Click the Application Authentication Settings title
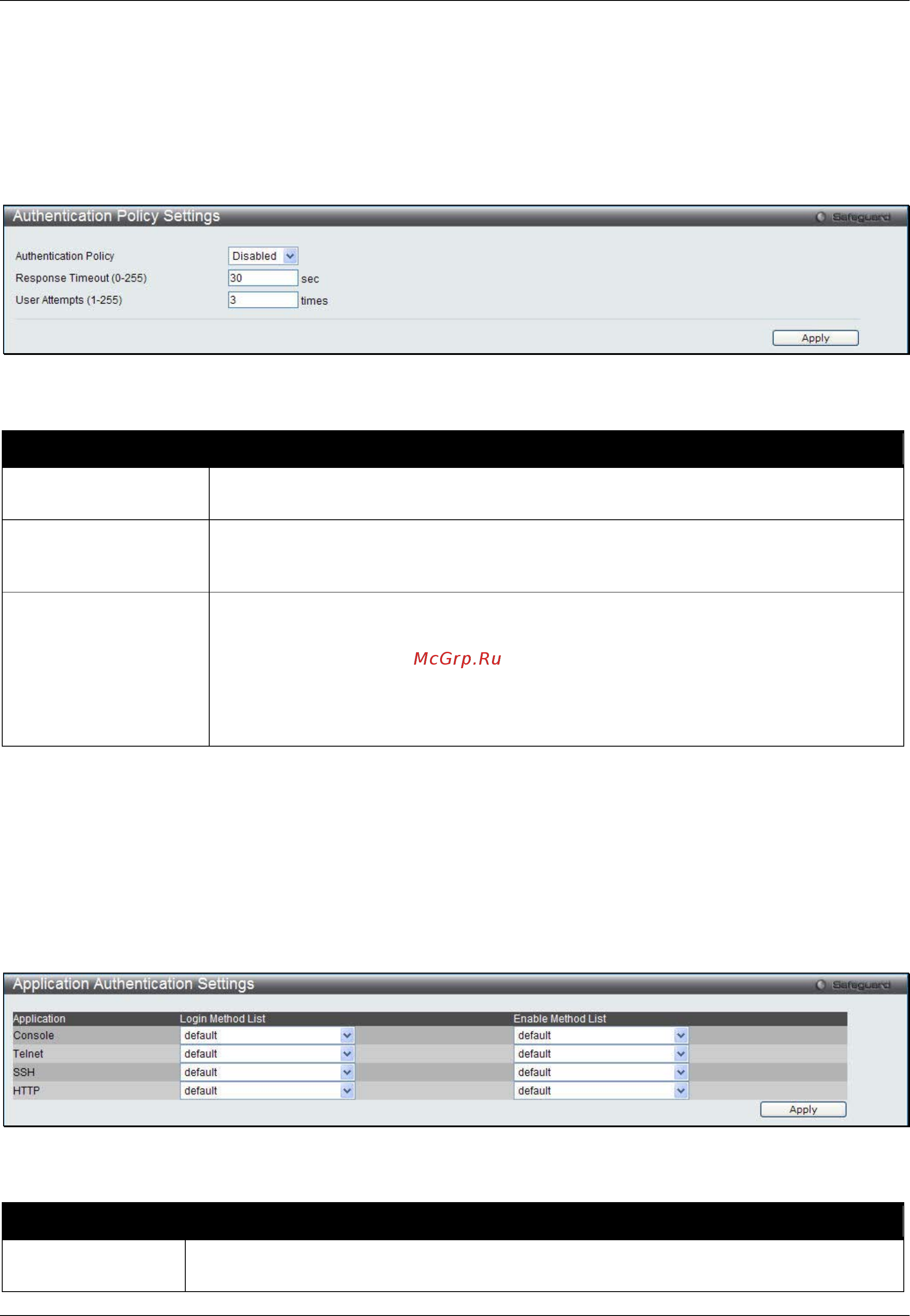Image resolution: width=910 pixels, height=1316 pixels. (133, 984)
